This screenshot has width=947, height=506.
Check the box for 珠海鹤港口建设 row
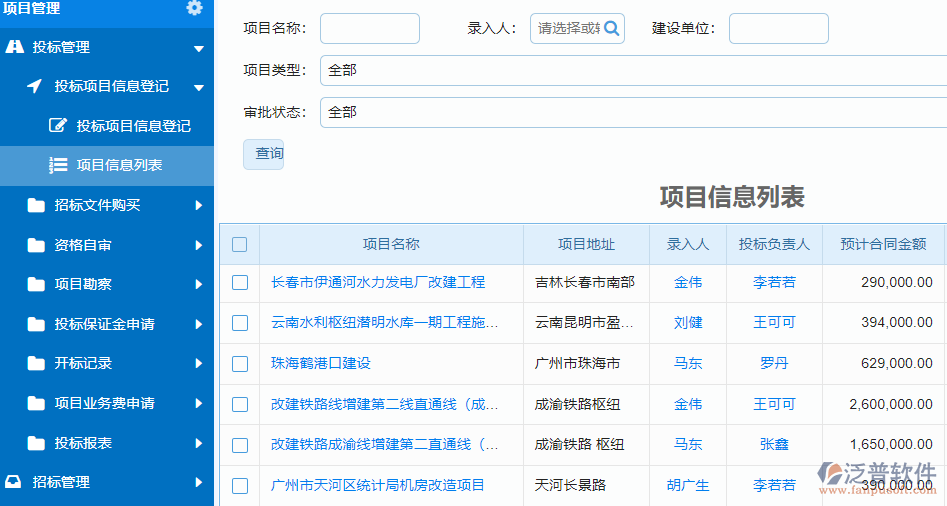tap(240, 363)
